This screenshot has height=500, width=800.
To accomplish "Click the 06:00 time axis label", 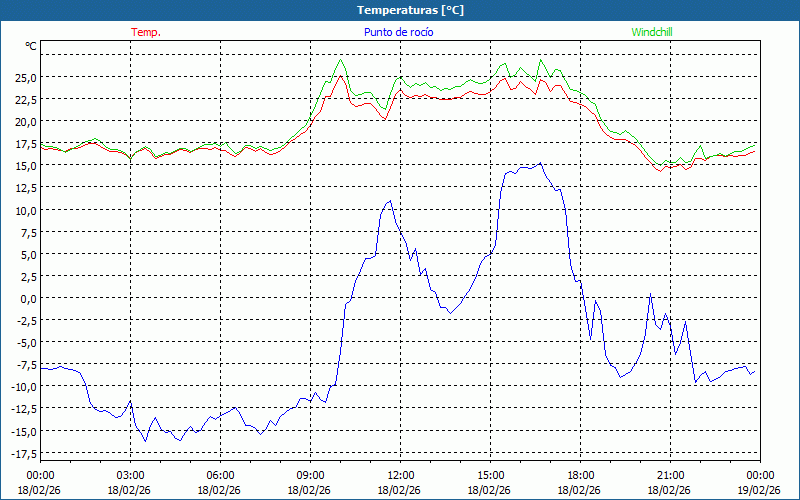I will tap(220, 475).
